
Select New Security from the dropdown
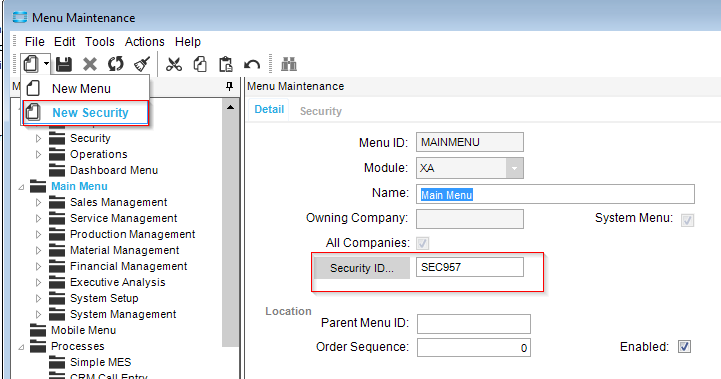pos(86,113)
